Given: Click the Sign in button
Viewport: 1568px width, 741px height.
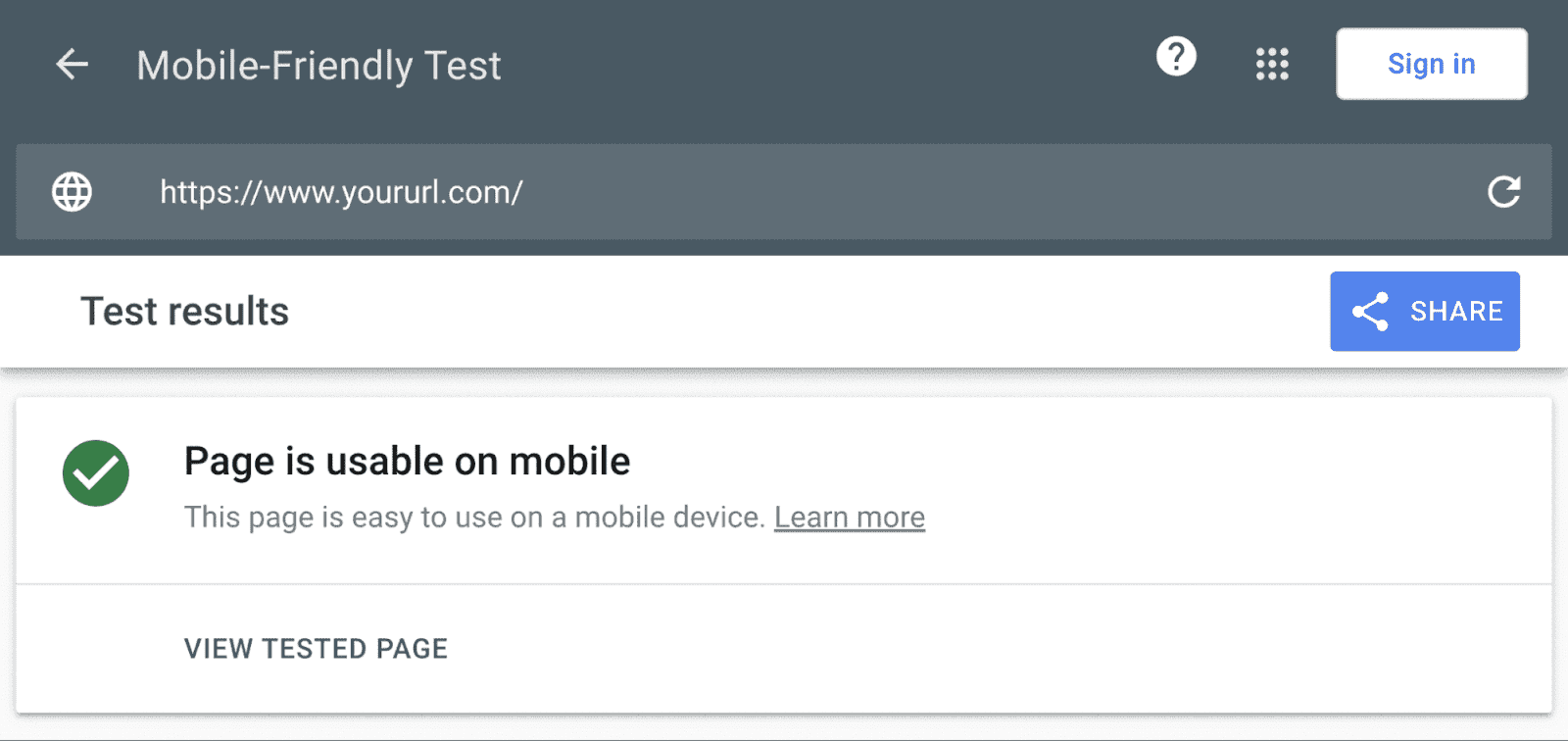Looking at the screenshot, I should (x=1431, y=64).
